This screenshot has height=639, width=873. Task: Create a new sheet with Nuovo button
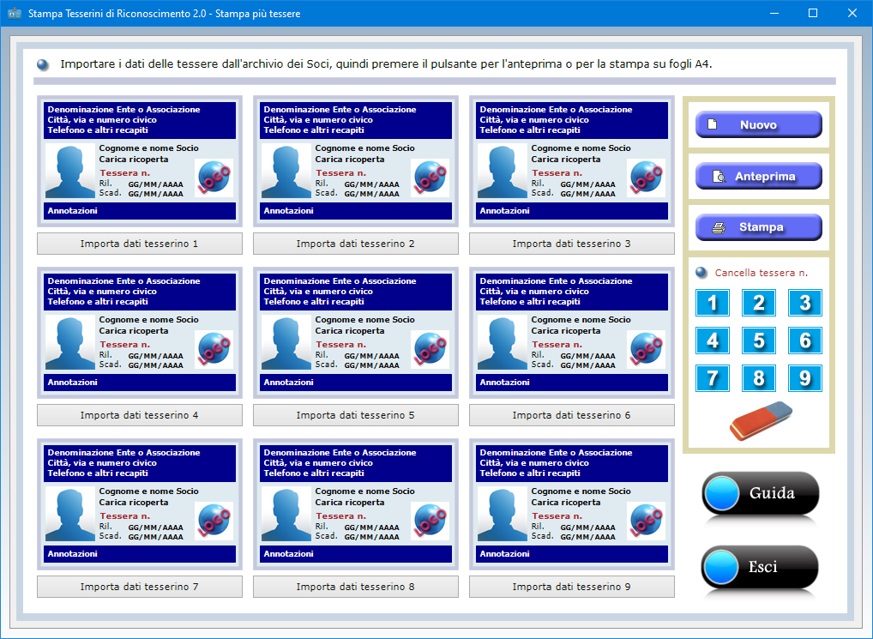click(758, 125)
